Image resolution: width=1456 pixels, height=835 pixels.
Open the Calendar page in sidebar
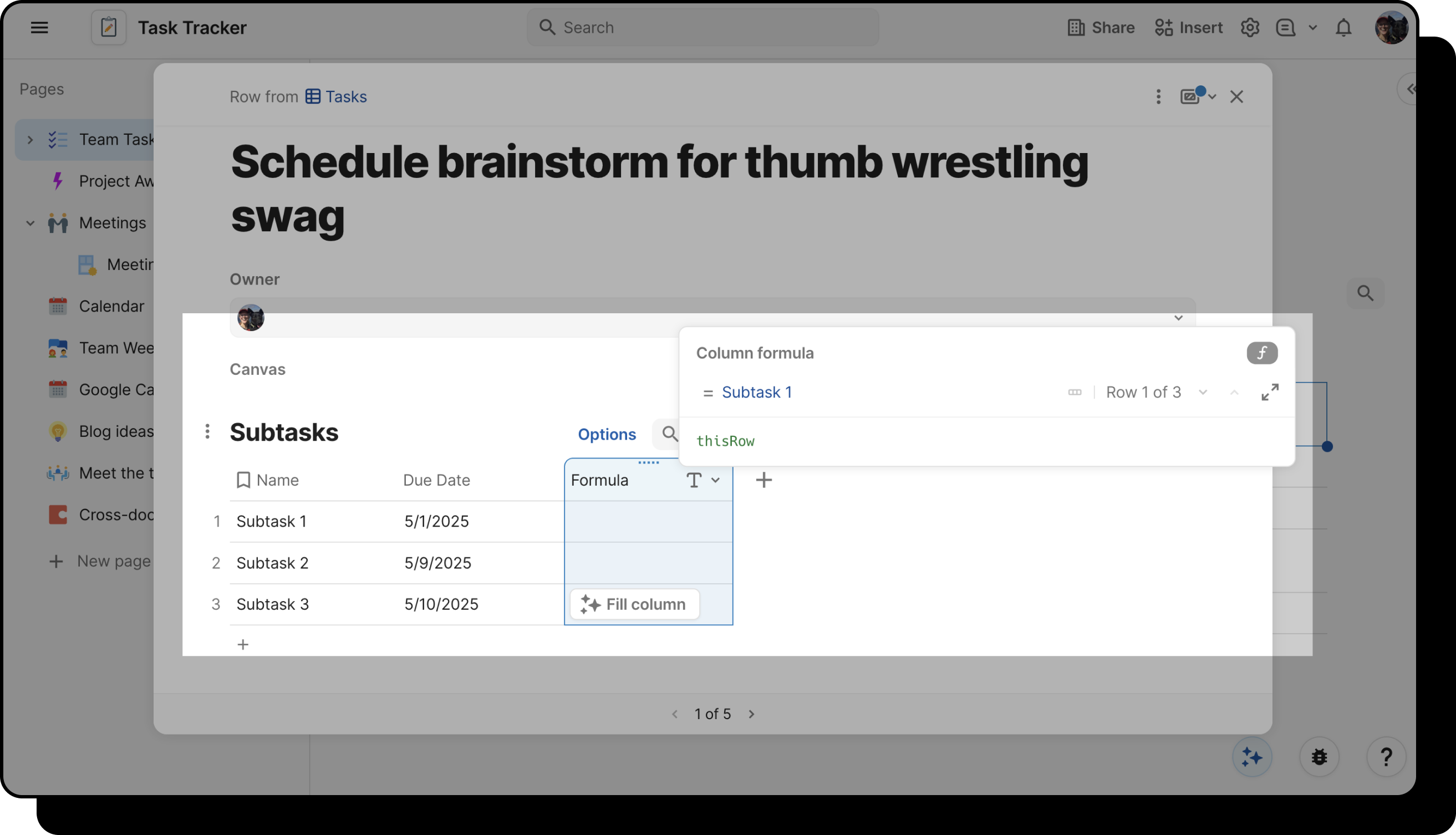click(x=111, y=306)
